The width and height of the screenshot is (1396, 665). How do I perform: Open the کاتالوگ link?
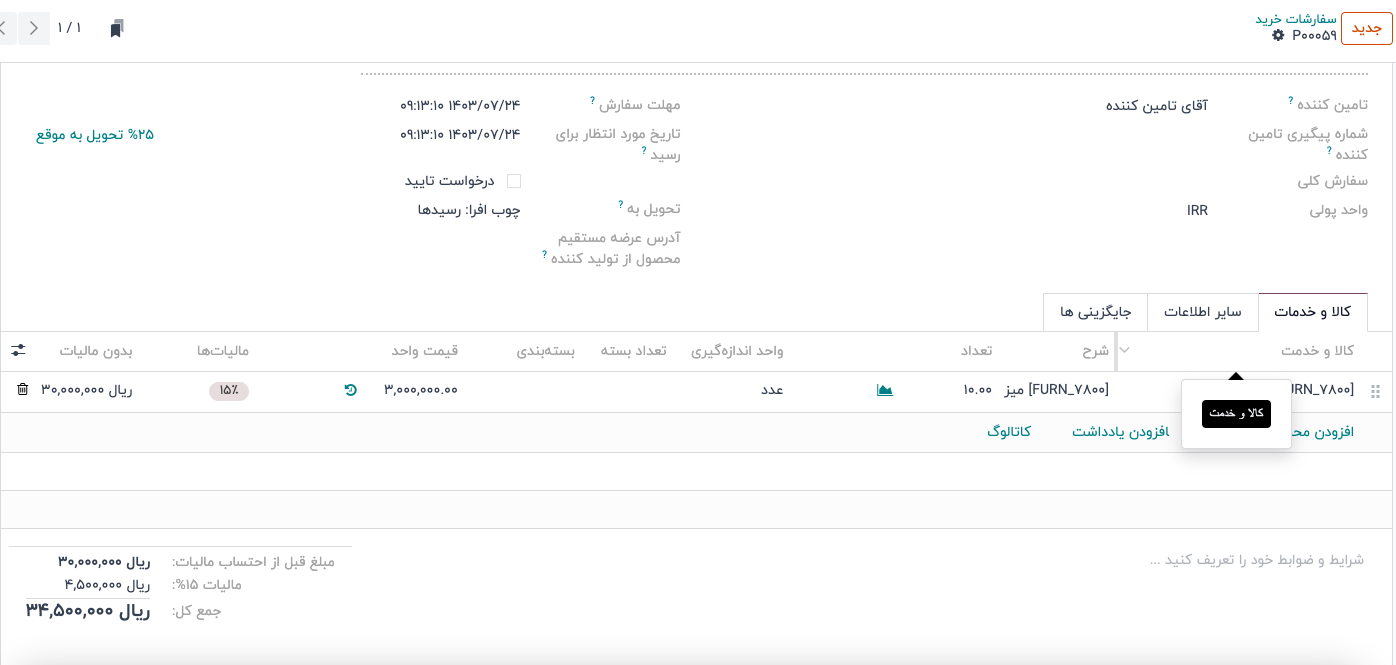pyautogui.click(x=1009, y=432)
